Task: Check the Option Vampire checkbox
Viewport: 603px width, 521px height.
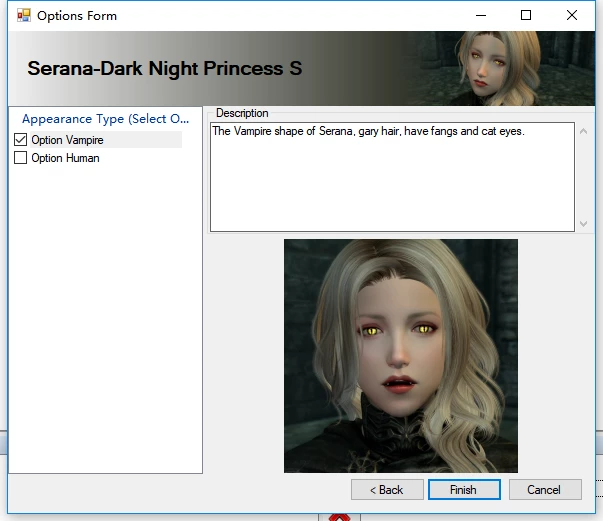Action: point(20,140)
